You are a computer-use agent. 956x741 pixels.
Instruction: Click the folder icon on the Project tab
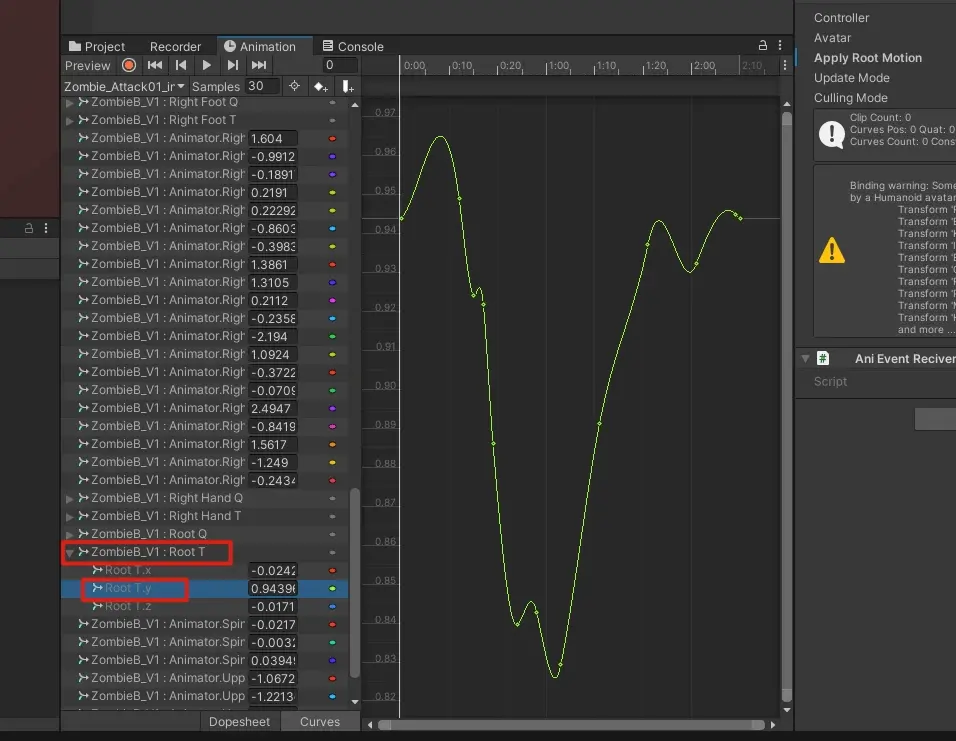coord(75,46)
